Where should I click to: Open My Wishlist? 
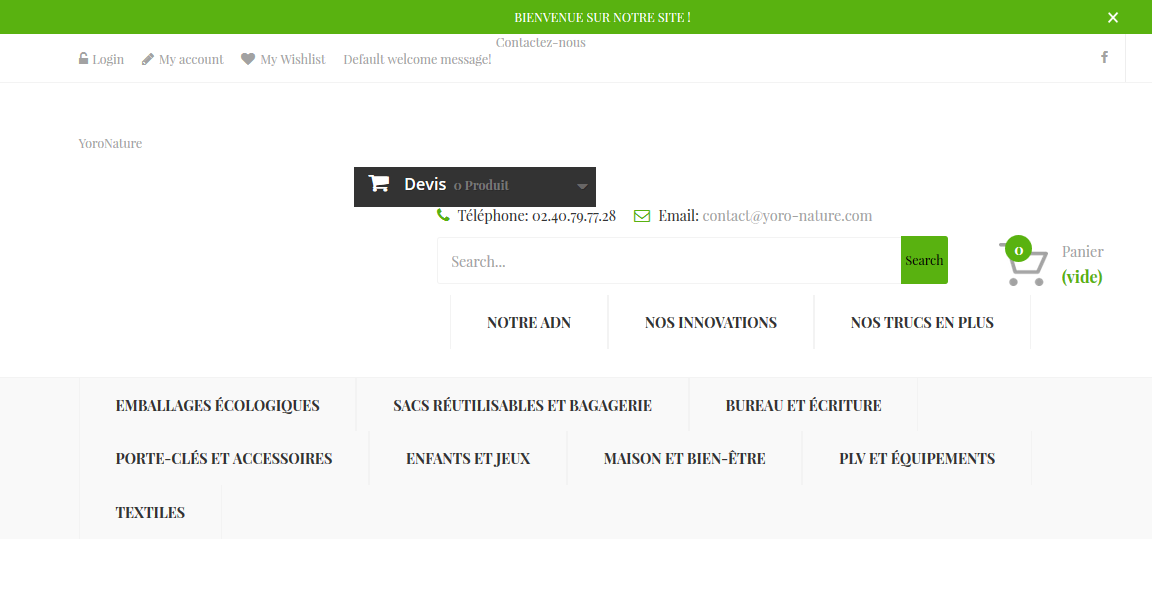click(x=292, y=59)
